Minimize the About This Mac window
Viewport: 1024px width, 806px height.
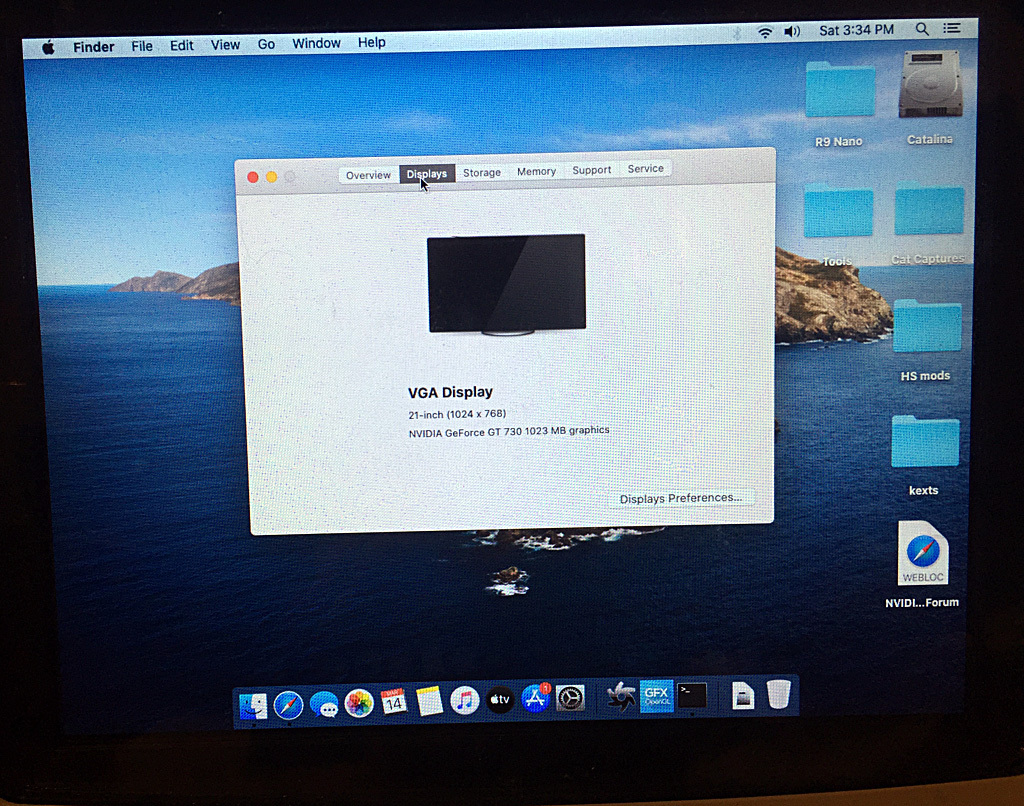272,176
